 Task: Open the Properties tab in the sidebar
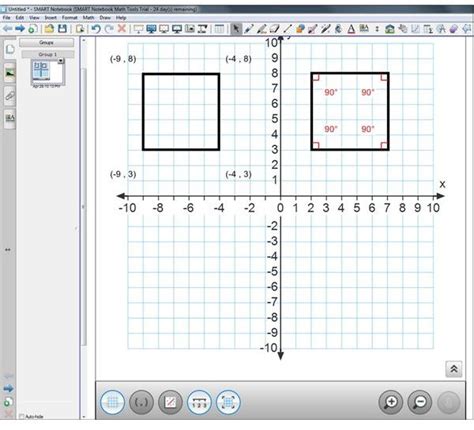[x=10, y=118]
